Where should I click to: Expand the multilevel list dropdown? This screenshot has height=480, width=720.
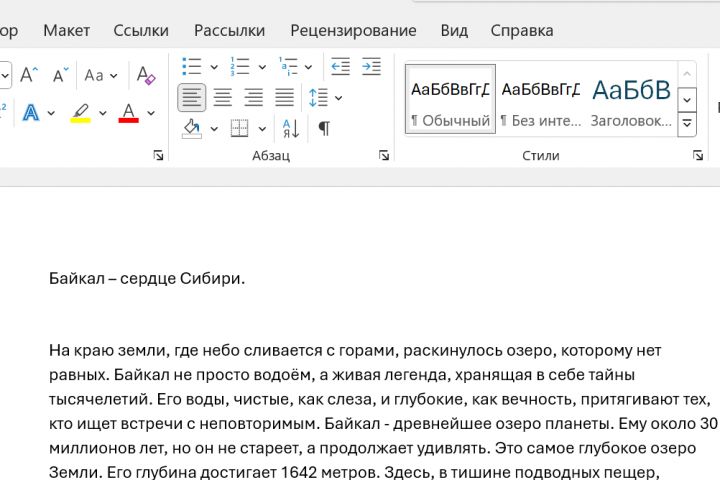tap(308, 67)
